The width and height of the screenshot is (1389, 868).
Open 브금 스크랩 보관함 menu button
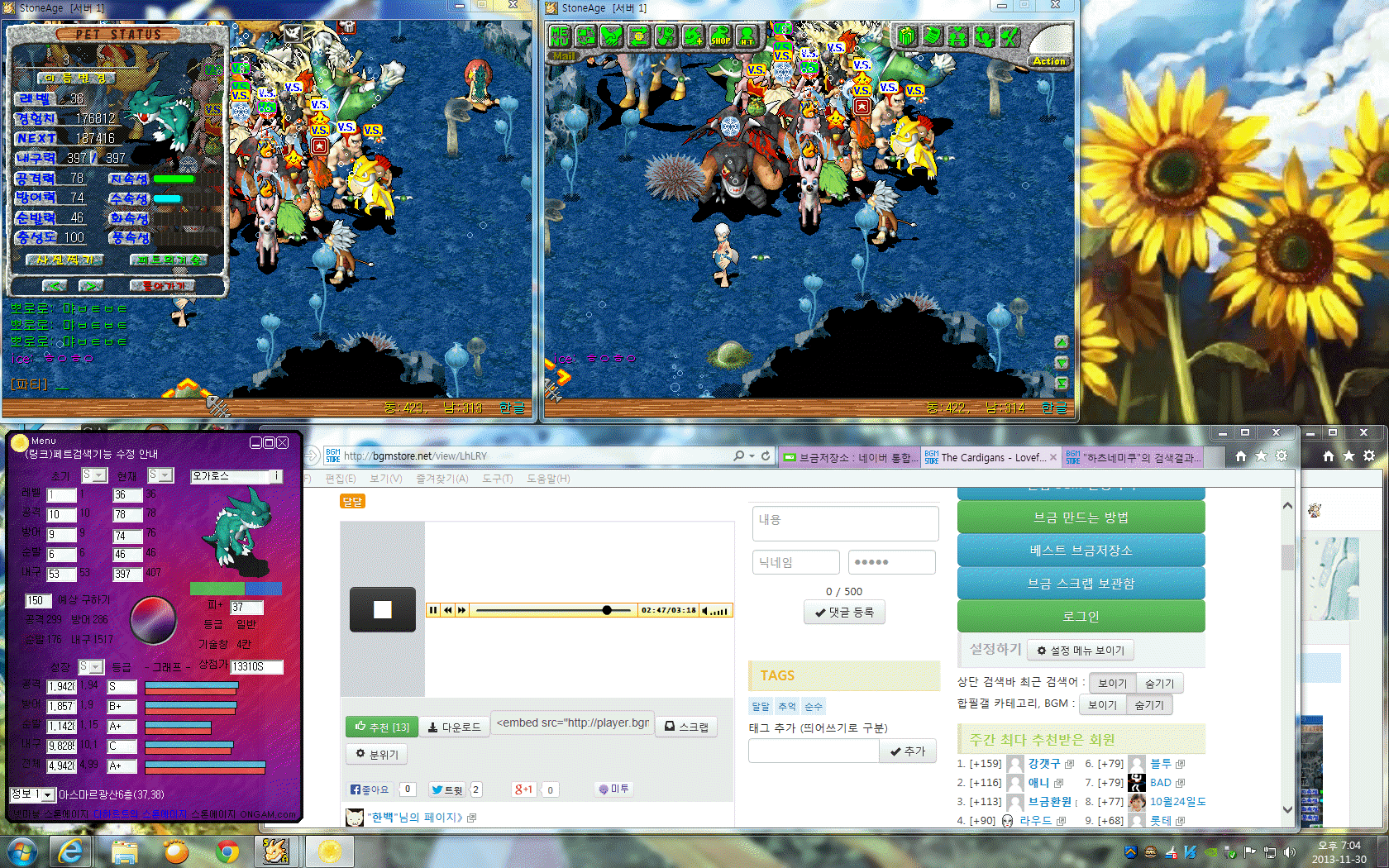(x=1081, y=584)
